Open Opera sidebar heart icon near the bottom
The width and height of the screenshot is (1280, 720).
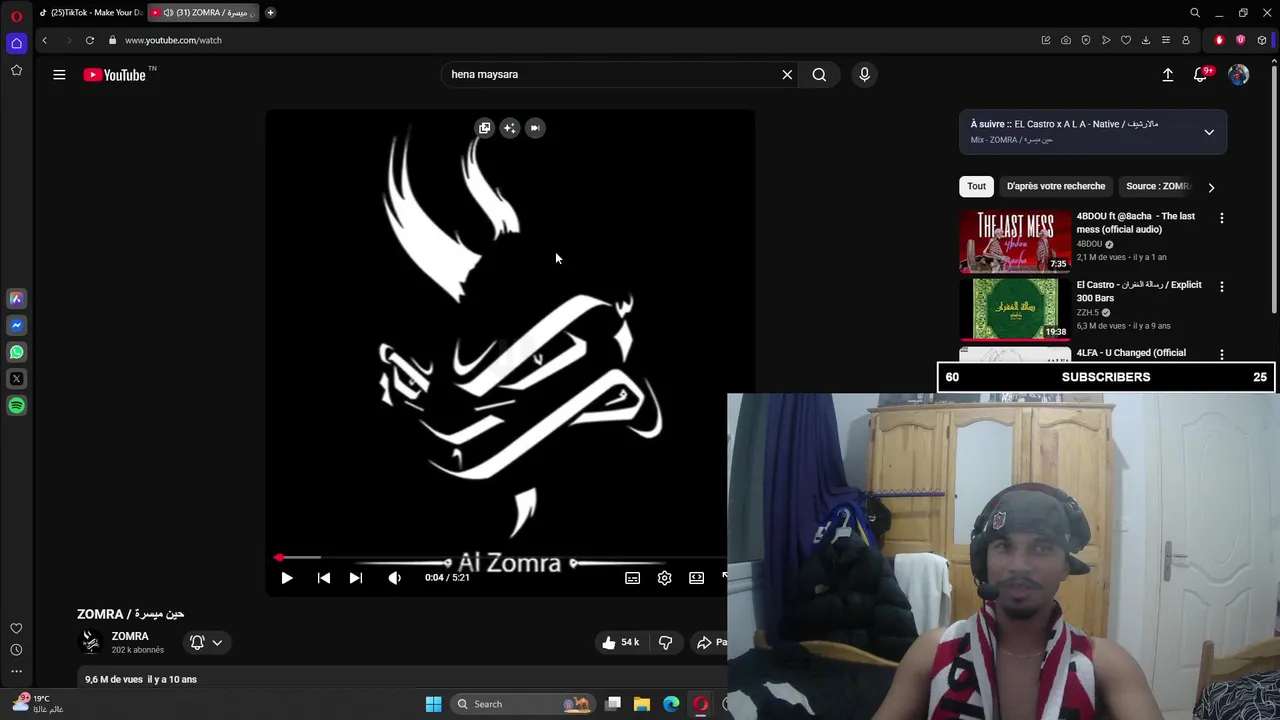pyautogui.click(x=16, y=628)
